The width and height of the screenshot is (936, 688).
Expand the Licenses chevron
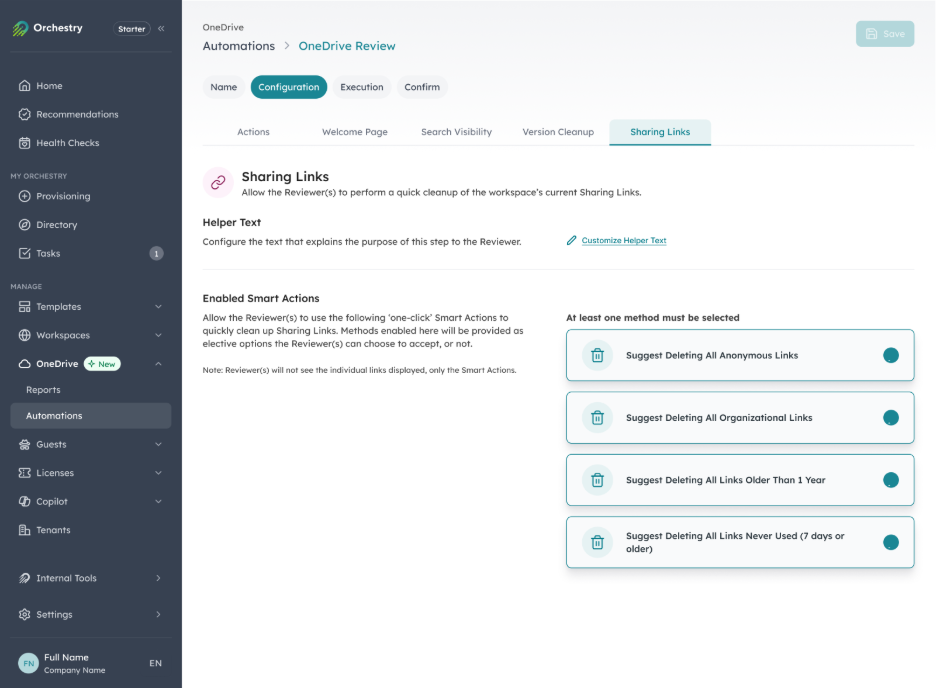click(158, 473)
